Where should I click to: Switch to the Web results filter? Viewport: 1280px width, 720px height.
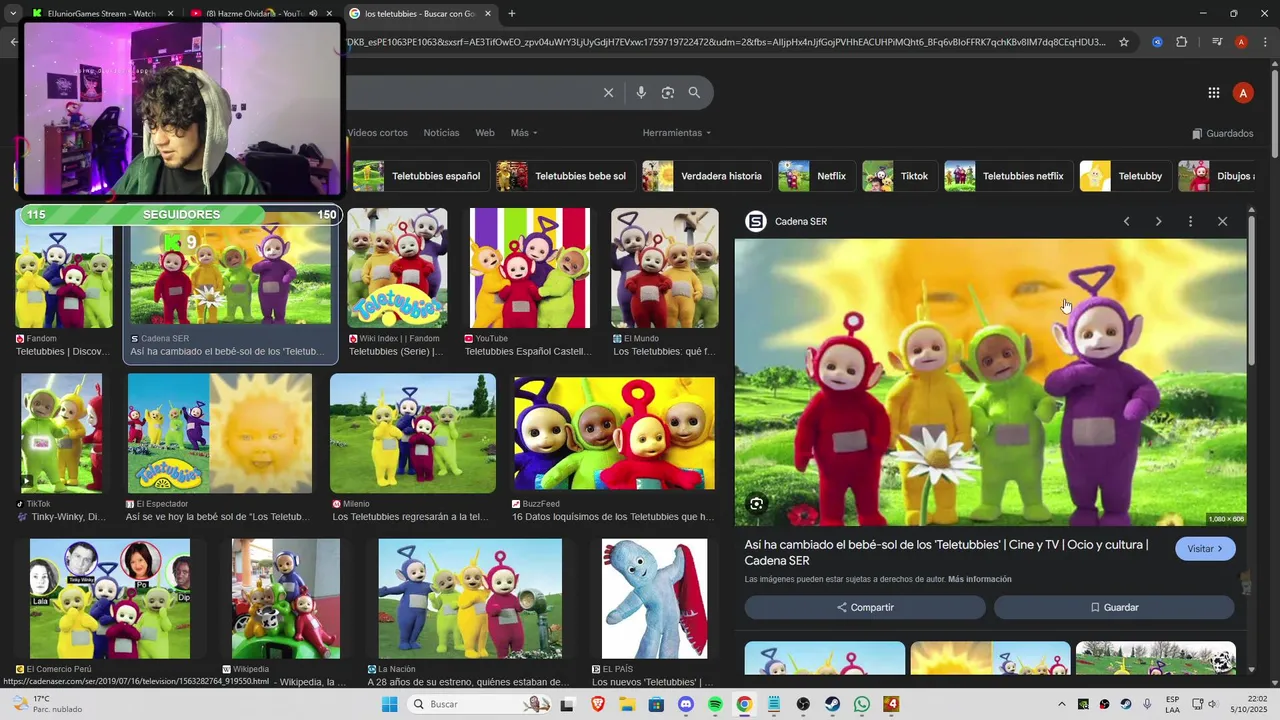click(485, 133)
